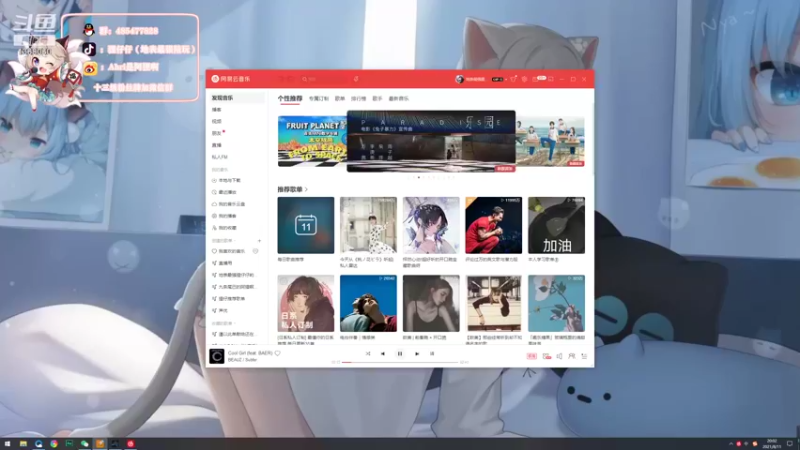This screenshot has height=450, width=800.
Task: Collapse the 收藏的歌单 section
Action: click(x=223, y=323)
